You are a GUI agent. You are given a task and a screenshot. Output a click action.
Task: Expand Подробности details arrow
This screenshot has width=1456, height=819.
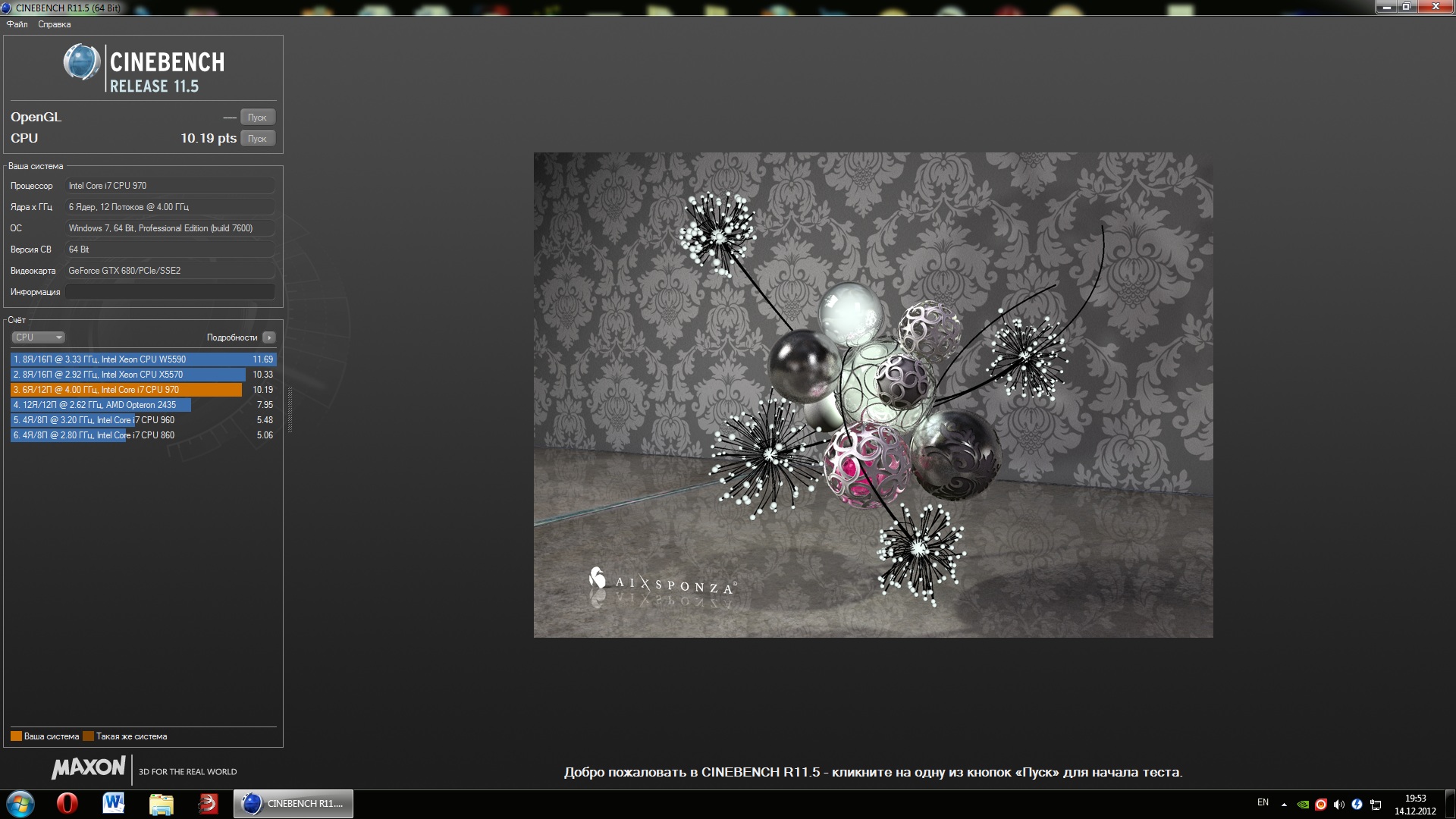click(x=269, y=337)
